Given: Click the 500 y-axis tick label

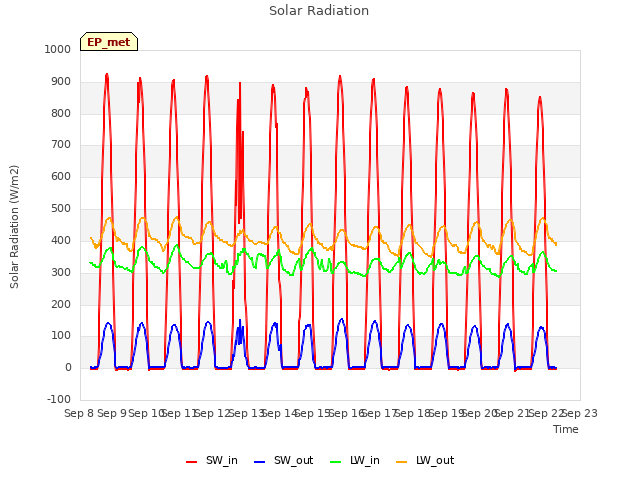Looking at the screenshot, I should click(x=61, y=209).
